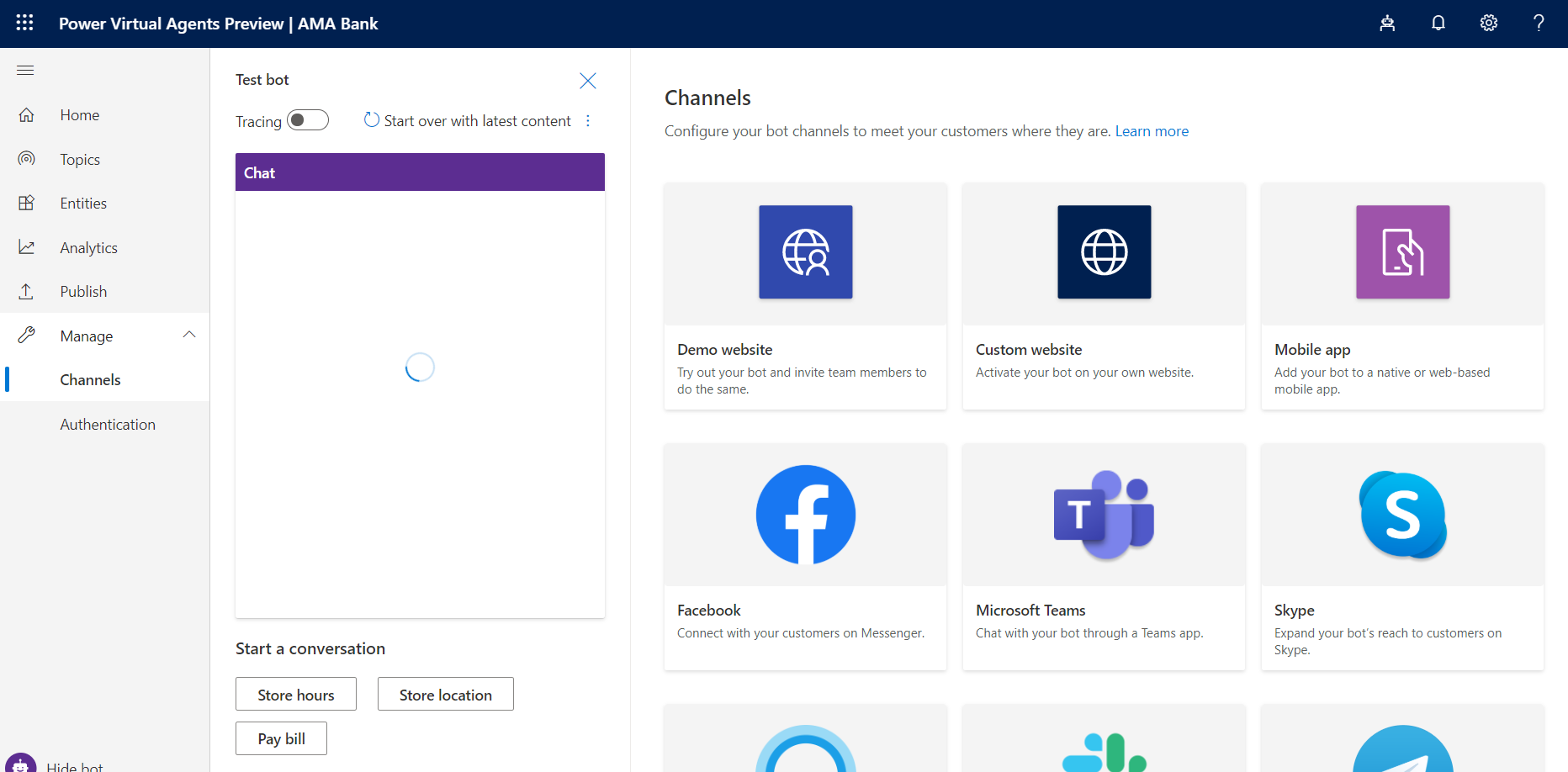Open the Publish section

(83, 290)
